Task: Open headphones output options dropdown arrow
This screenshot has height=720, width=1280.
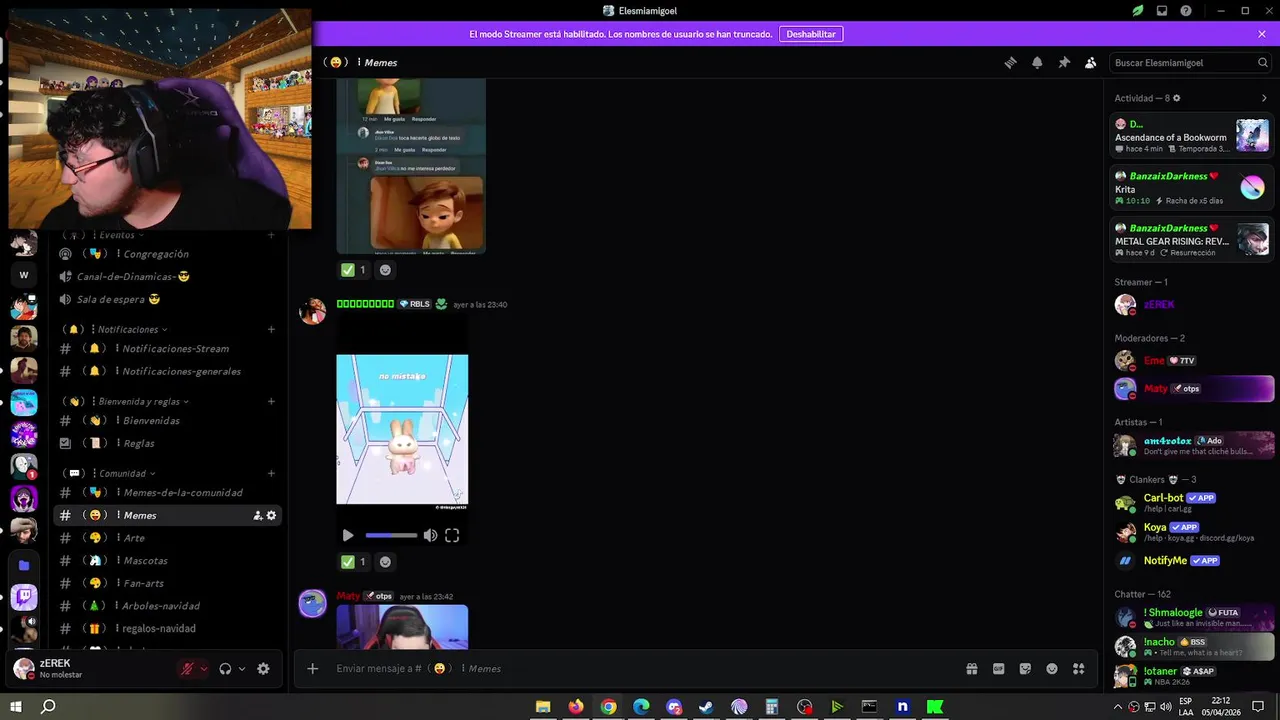Action: pyautogui.click(x=241, y=669)
